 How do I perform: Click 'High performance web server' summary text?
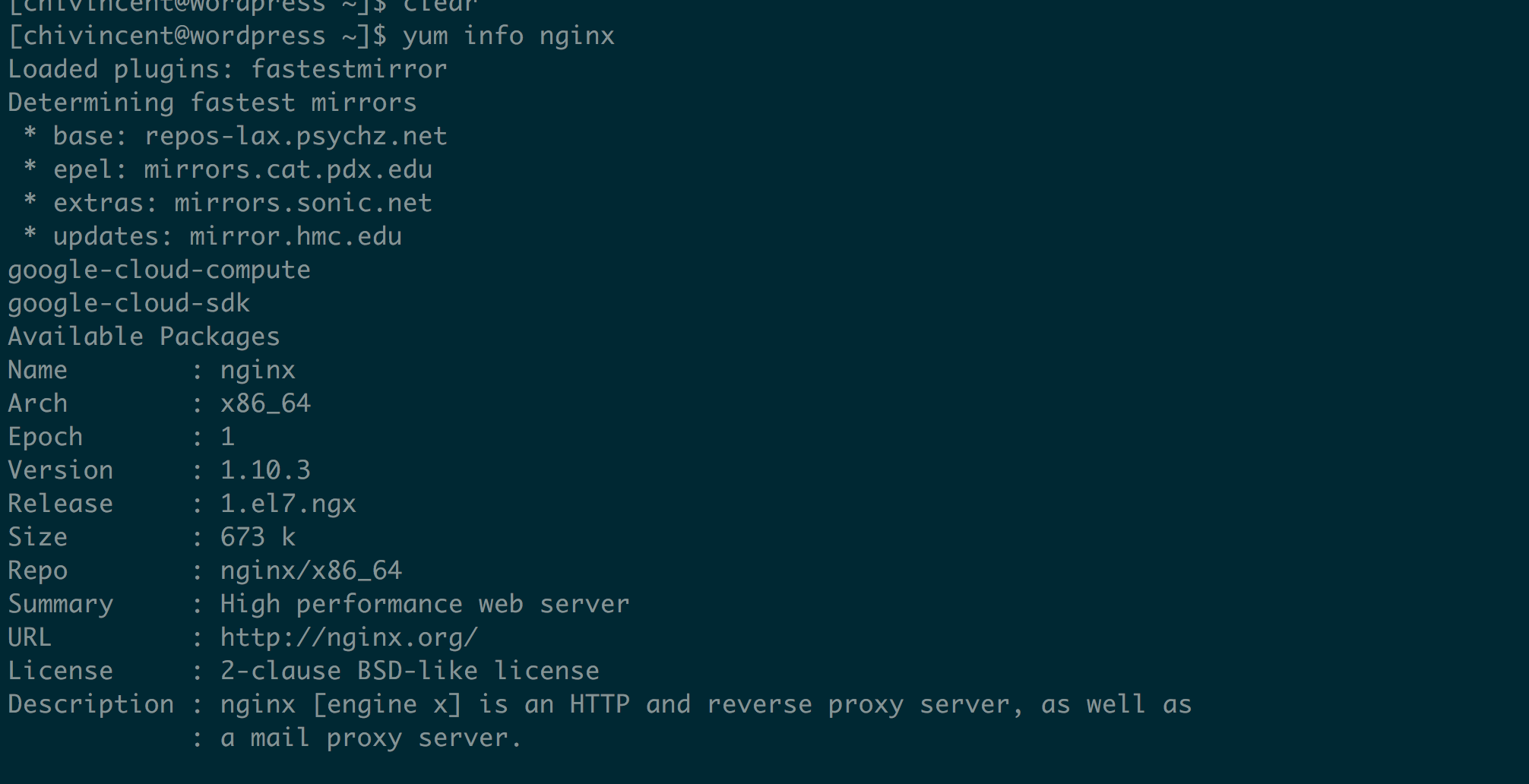425,605
